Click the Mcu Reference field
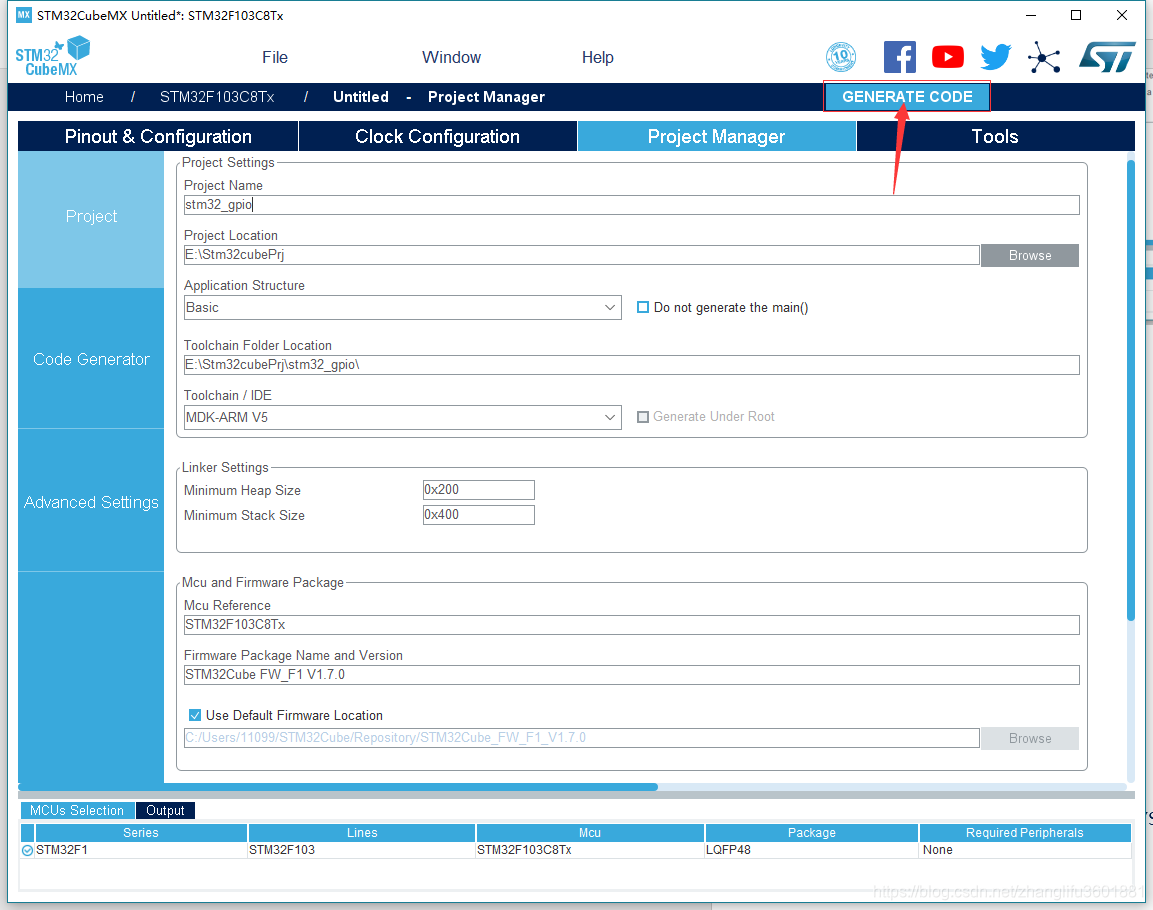Viewport: 1153px width, 910px height. pos(632,625)
